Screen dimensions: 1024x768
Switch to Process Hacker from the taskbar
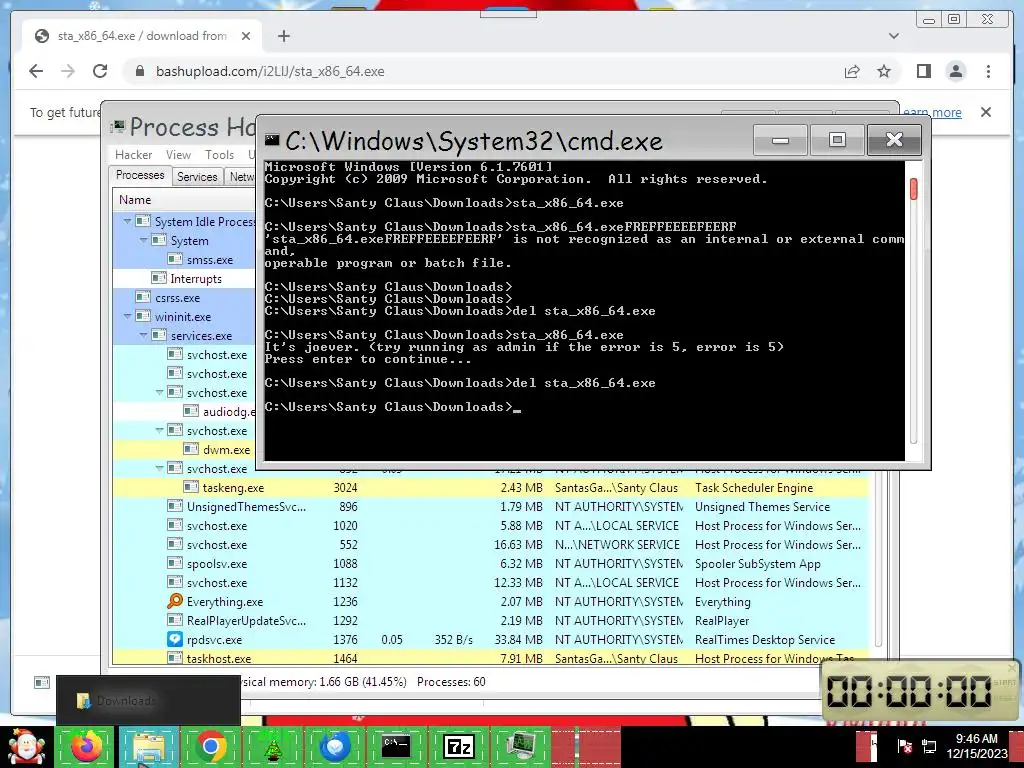point(520,746)
